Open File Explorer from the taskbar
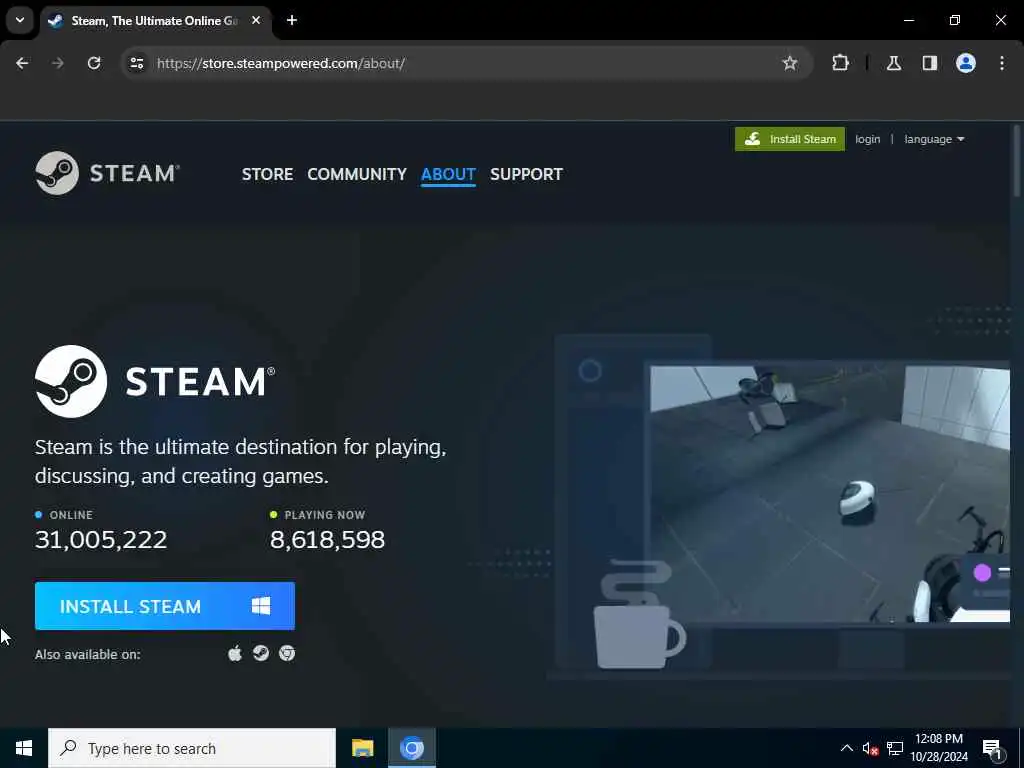1024x768 pixels. point(362,748)
